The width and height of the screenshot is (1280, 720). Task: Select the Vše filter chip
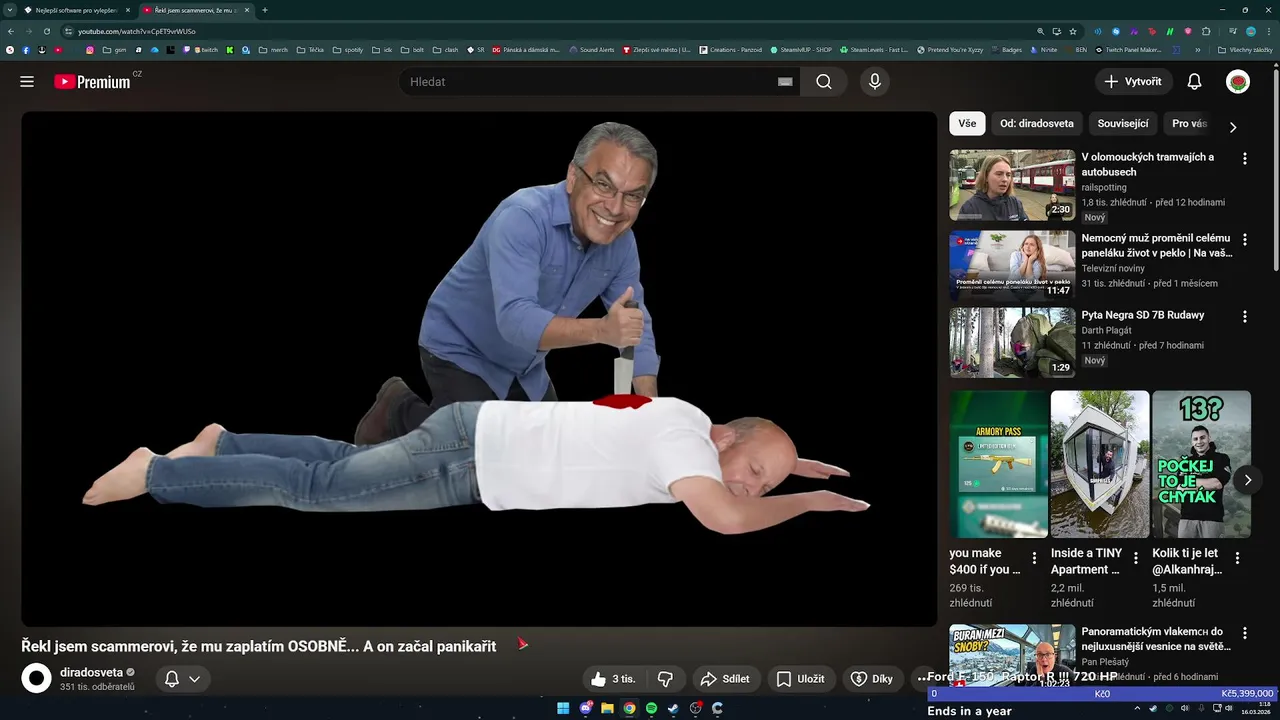pos(967,124)
